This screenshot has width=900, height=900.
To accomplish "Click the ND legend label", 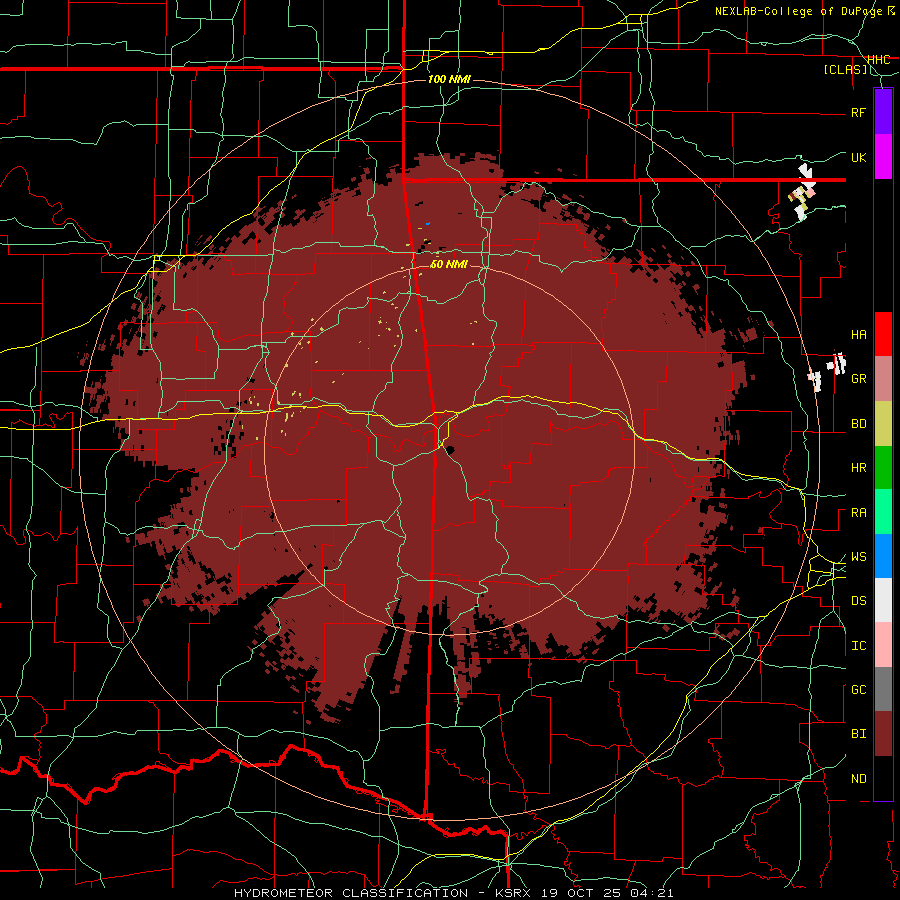I will pos(858,779).
